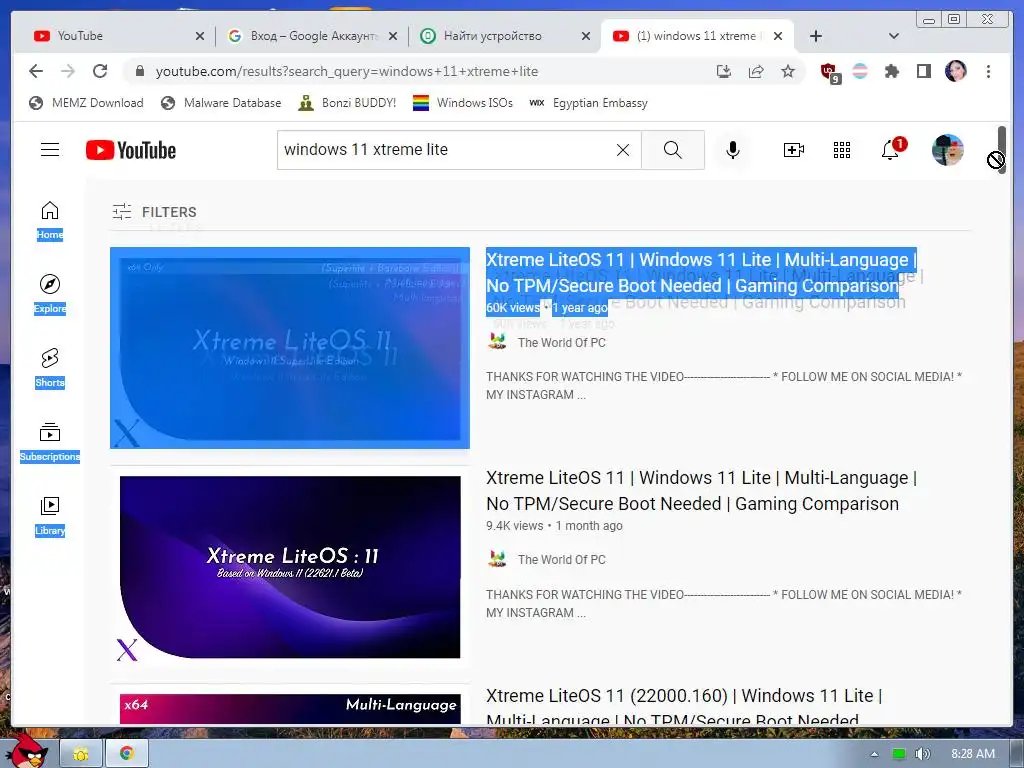Go to Home in the sidebar
The image size is (1024, 768).
pos(50,221)
